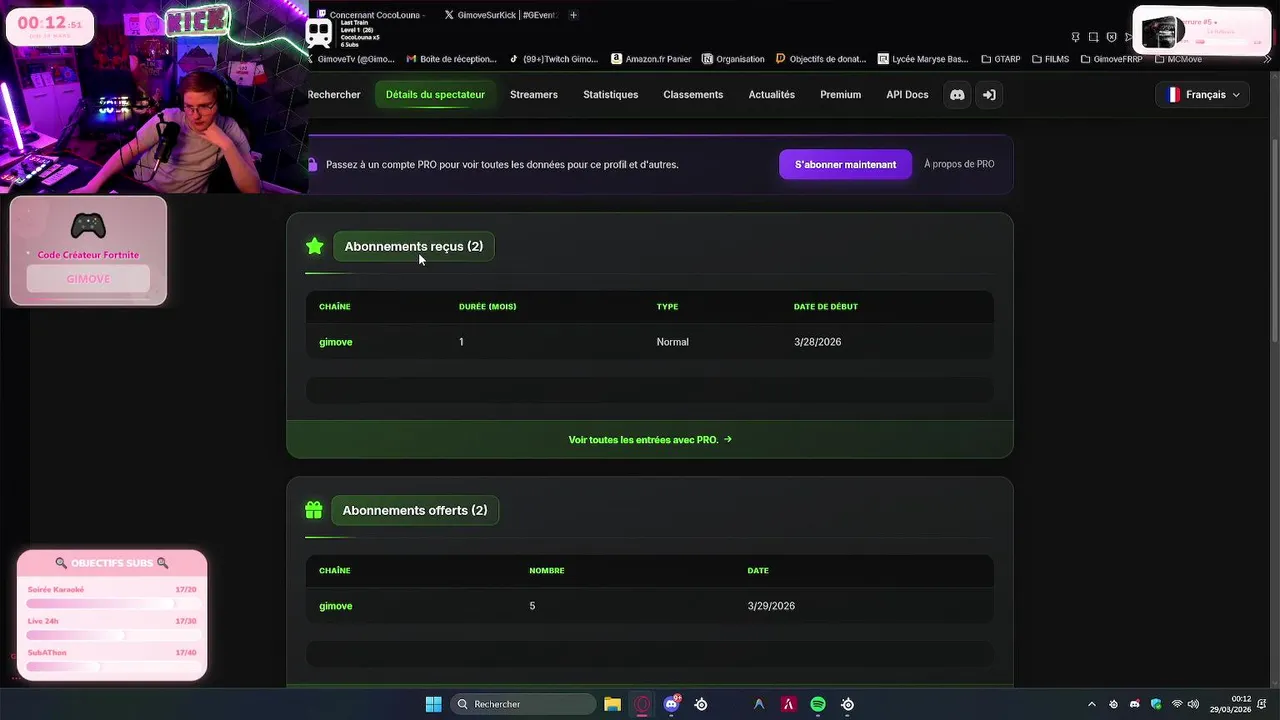Open Boîte de réception Gmail bookmark
The height and width of the screenshot is (720, 1280).
(451, 59)
